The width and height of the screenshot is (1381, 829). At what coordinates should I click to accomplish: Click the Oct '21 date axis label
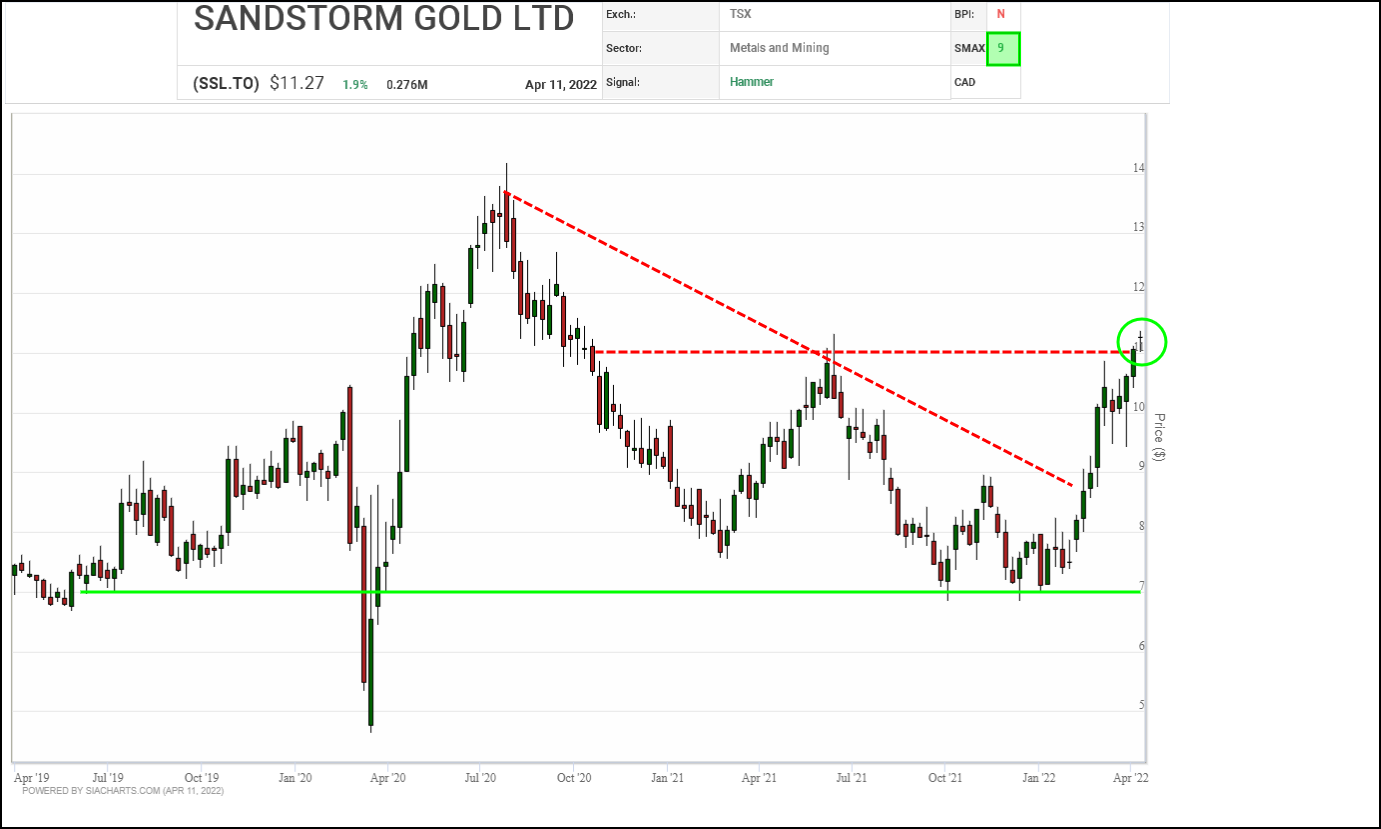[x=945, y=777]
